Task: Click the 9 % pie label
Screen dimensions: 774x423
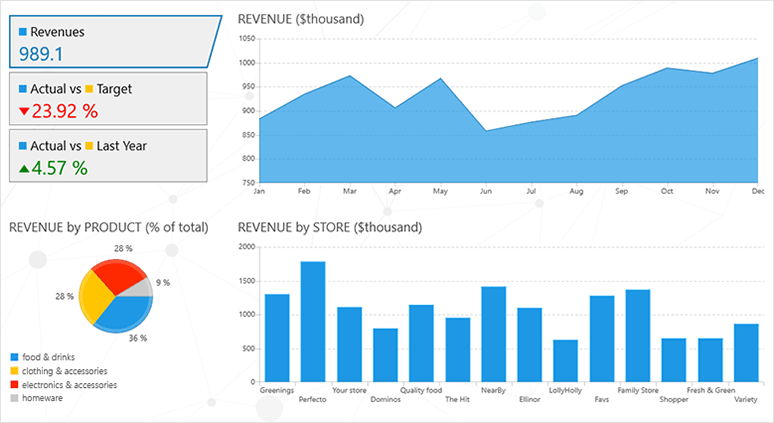Action: (163, 283)
